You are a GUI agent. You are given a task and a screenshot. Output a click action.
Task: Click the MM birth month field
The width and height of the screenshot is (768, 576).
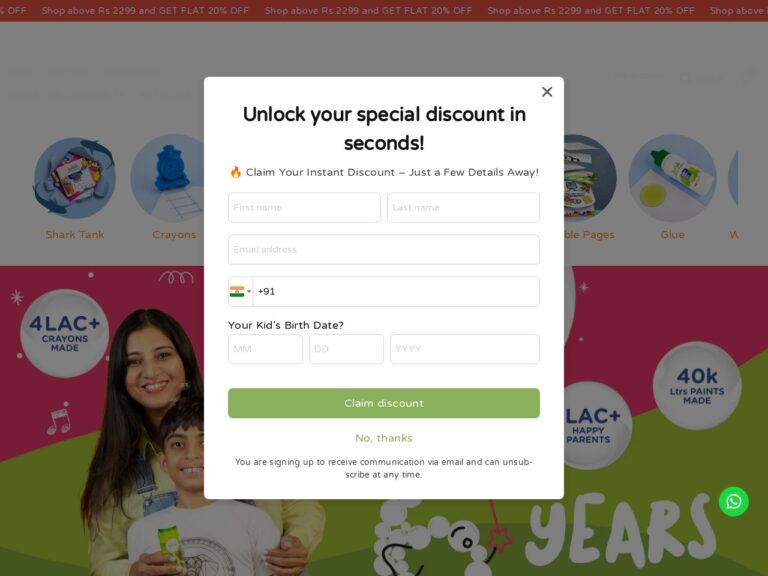click(265, 349)
